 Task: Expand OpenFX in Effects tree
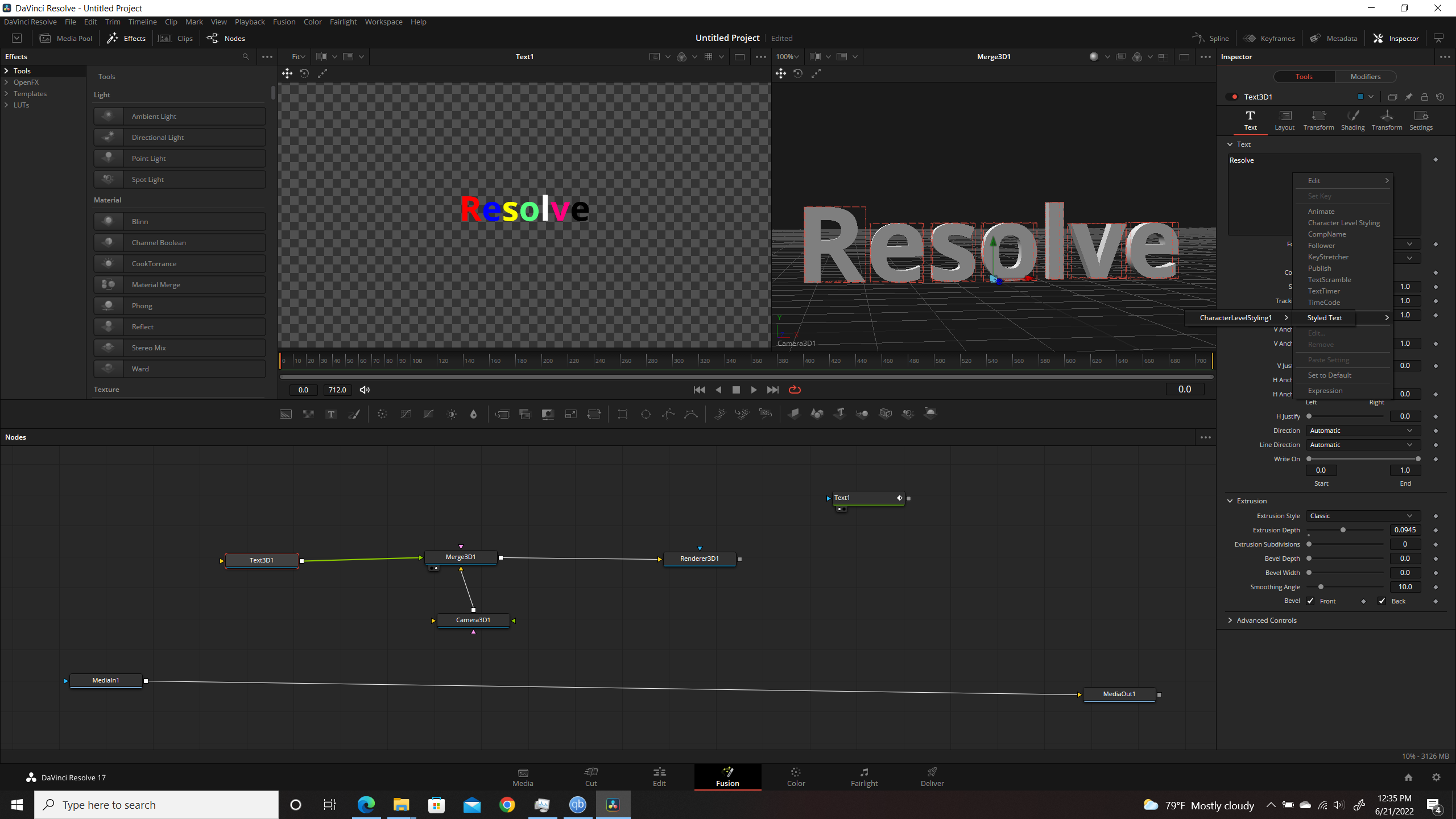(7, 82)
